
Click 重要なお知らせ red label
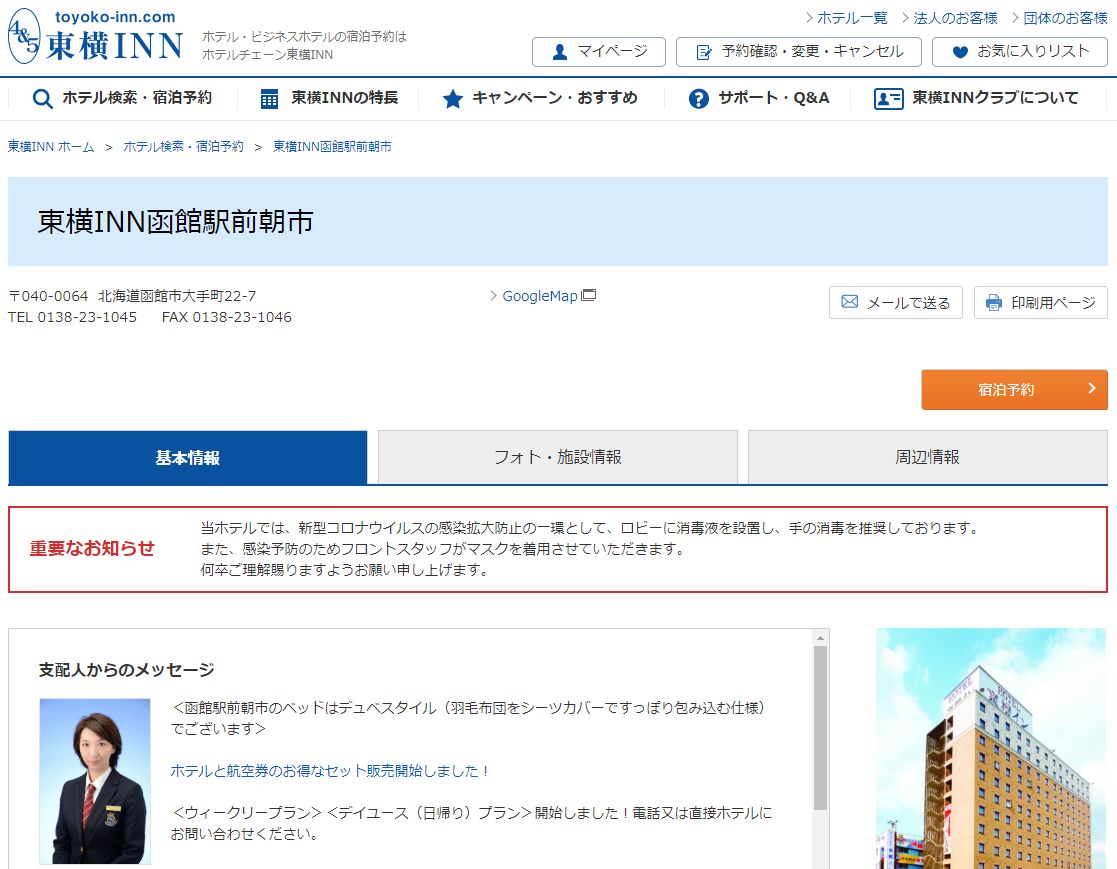pyautogui.click(x=92, y=548)
